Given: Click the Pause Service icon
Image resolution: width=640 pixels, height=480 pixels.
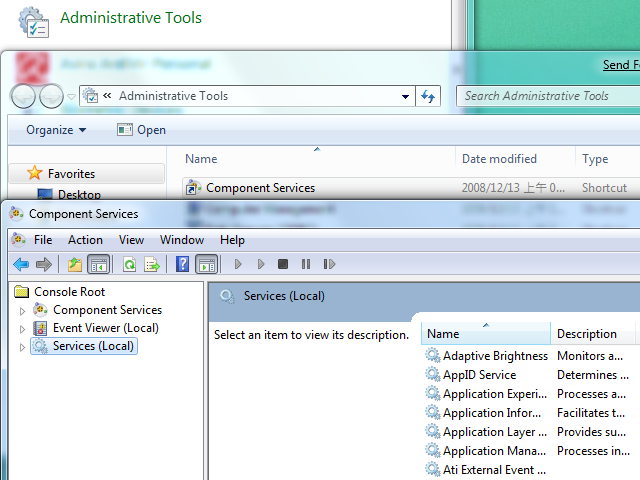Looking at the screenshot, I should [x=306, y=264].
